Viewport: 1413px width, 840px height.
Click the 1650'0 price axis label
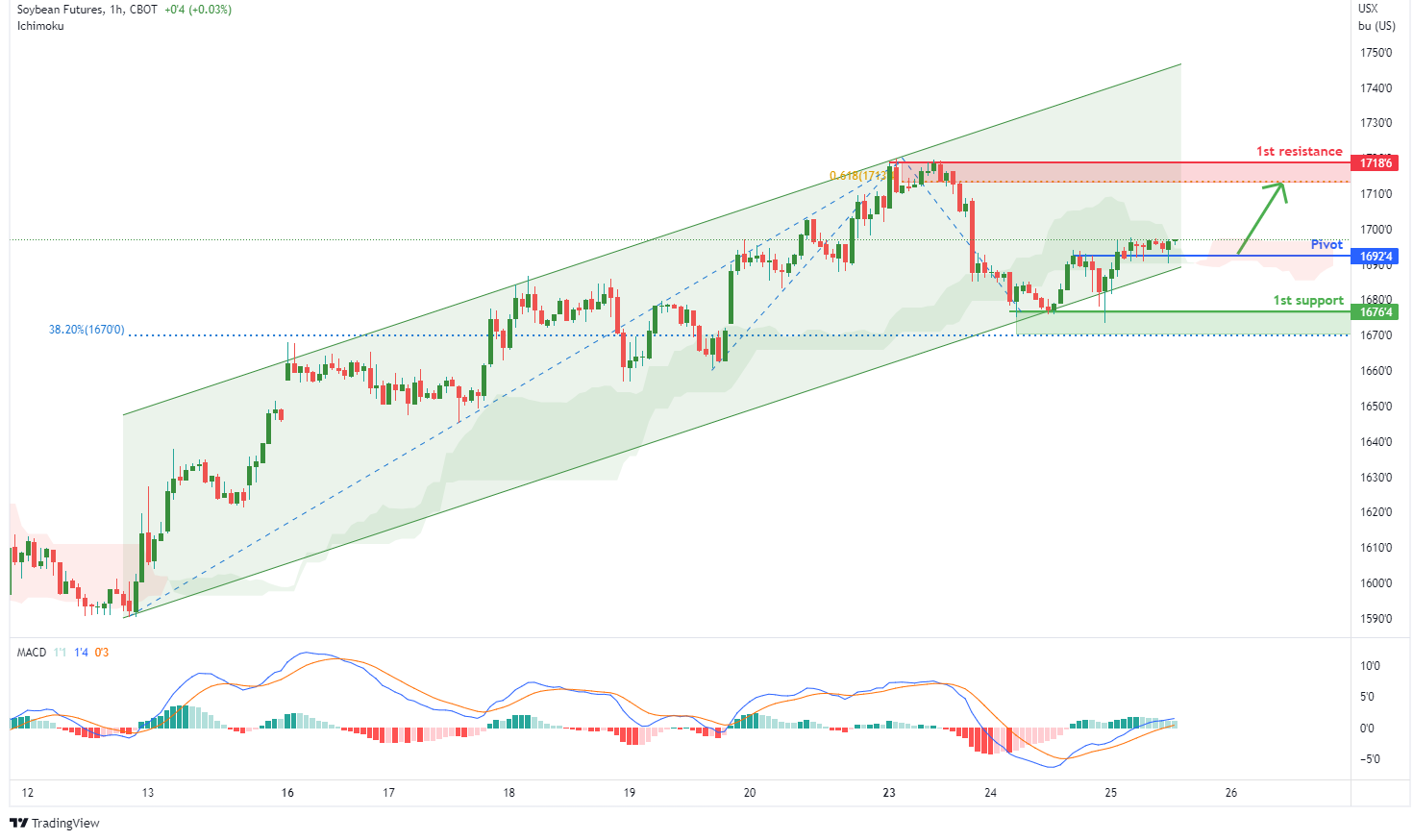click(1376, 406)
